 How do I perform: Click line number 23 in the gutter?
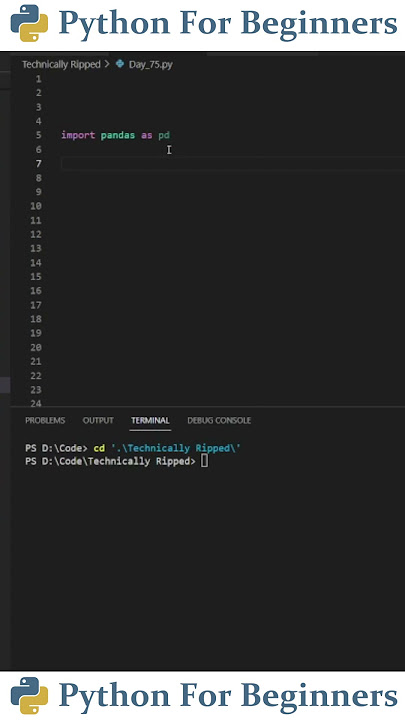click(x=36, y=389)
